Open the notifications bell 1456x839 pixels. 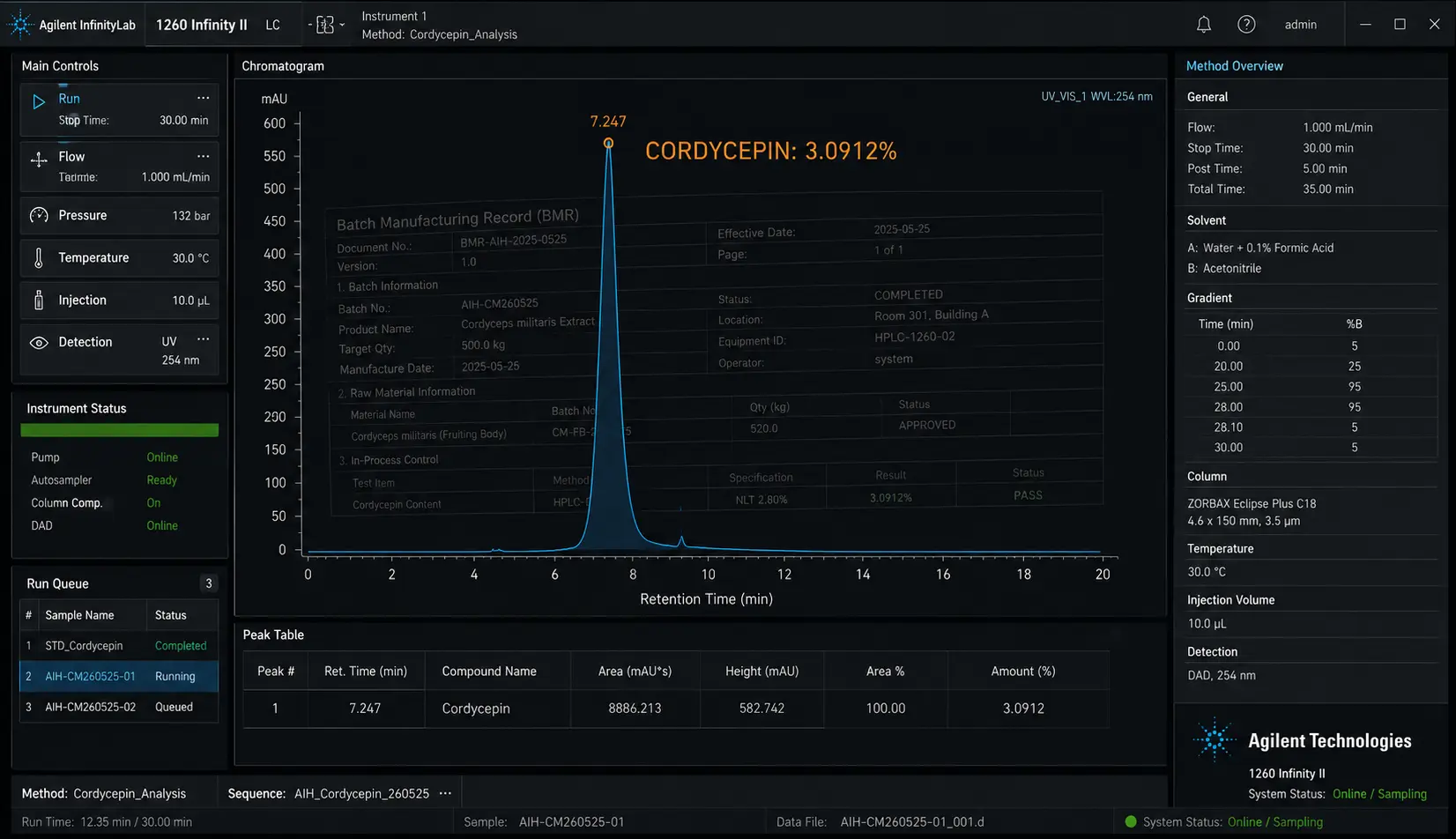1204,25
